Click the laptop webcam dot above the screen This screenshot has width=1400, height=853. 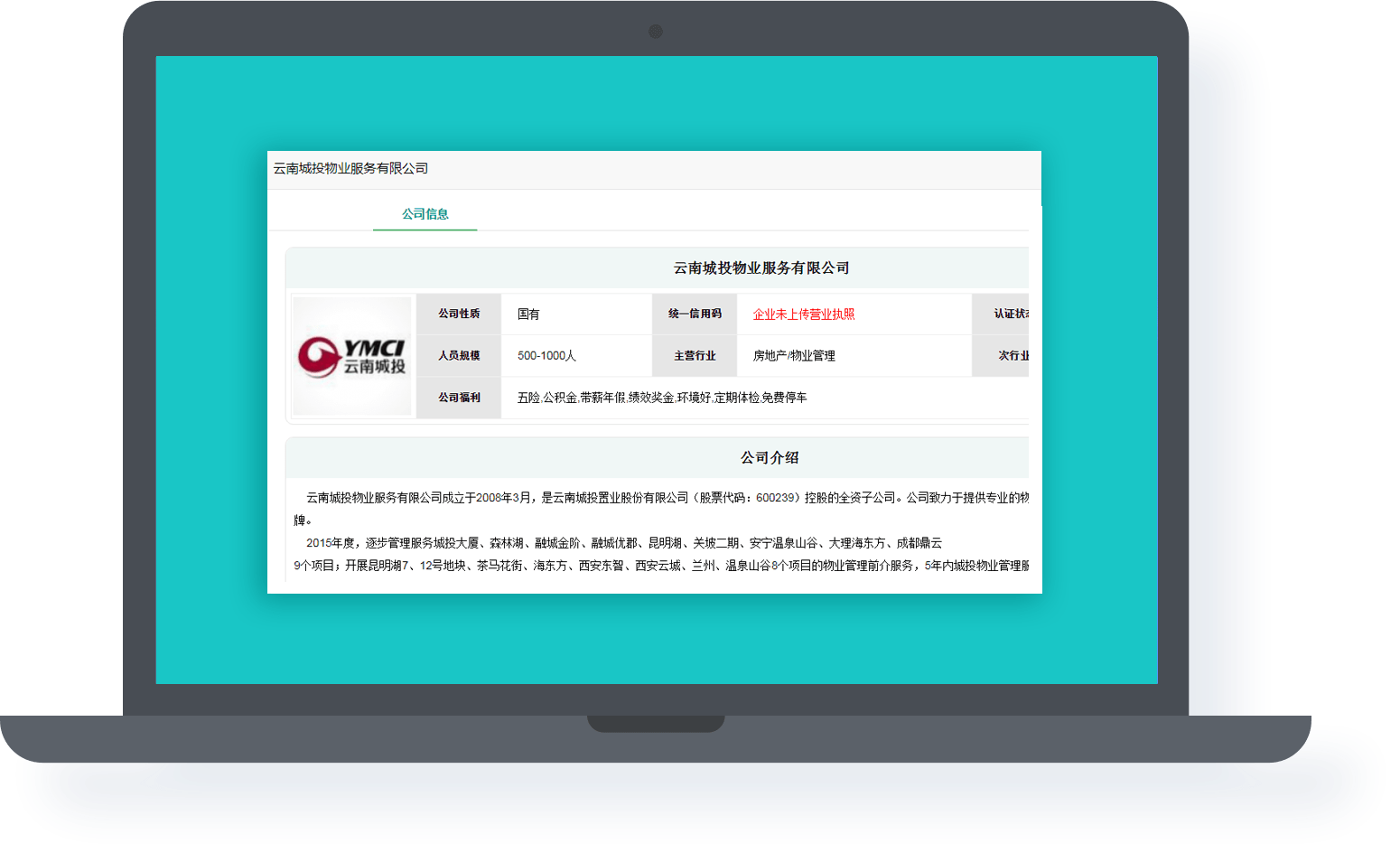pos(656,32)
